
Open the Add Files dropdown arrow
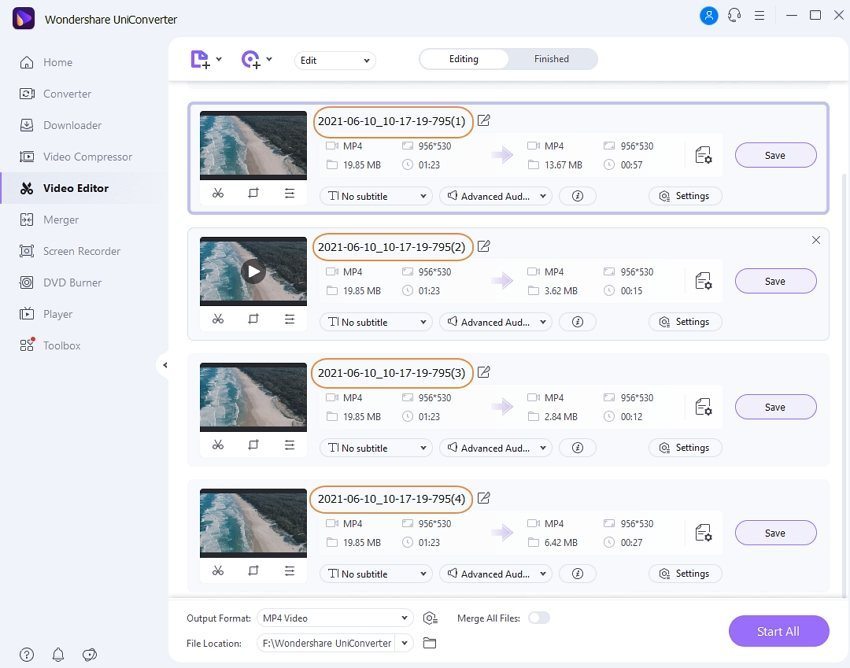click(x=219, y=59)
